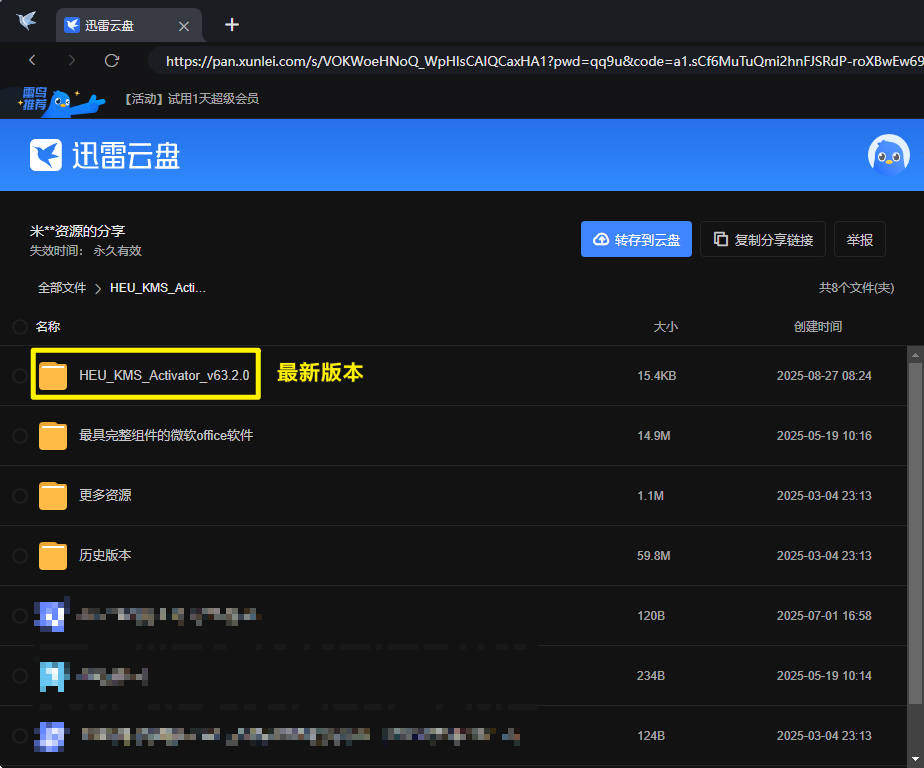Close the 迅雷云盘 browser tab

point(184,26)
